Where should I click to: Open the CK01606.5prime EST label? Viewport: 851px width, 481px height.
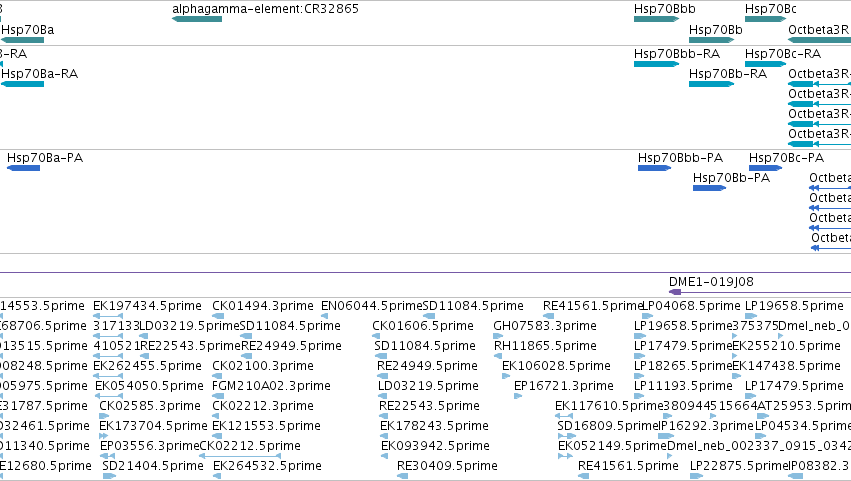tap(423, 326)
